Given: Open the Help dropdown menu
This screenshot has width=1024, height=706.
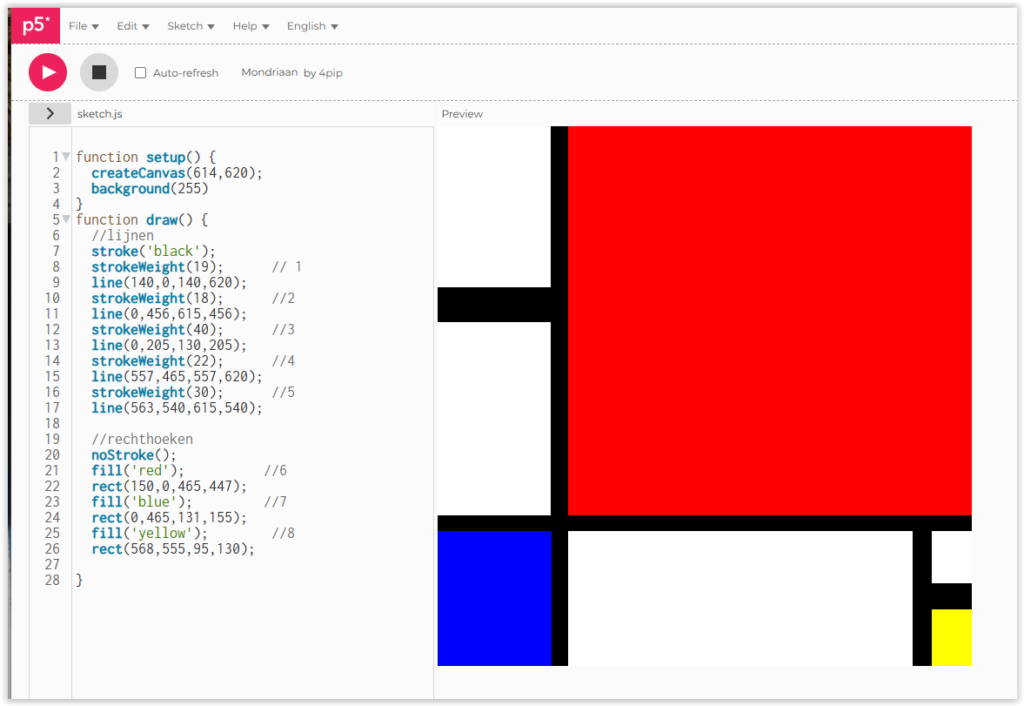Looking at the screenshot, I should [250, 26].
